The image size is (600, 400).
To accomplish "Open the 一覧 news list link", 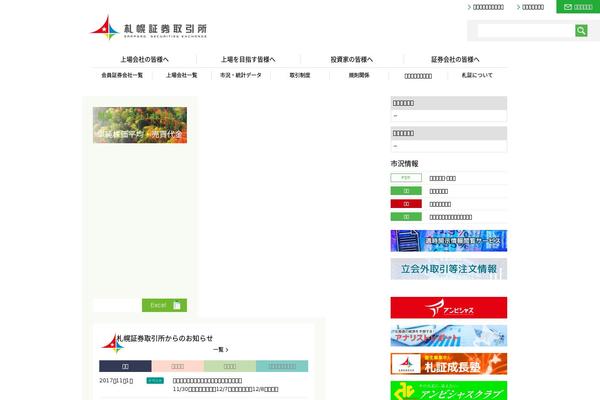I will [220, 349].
